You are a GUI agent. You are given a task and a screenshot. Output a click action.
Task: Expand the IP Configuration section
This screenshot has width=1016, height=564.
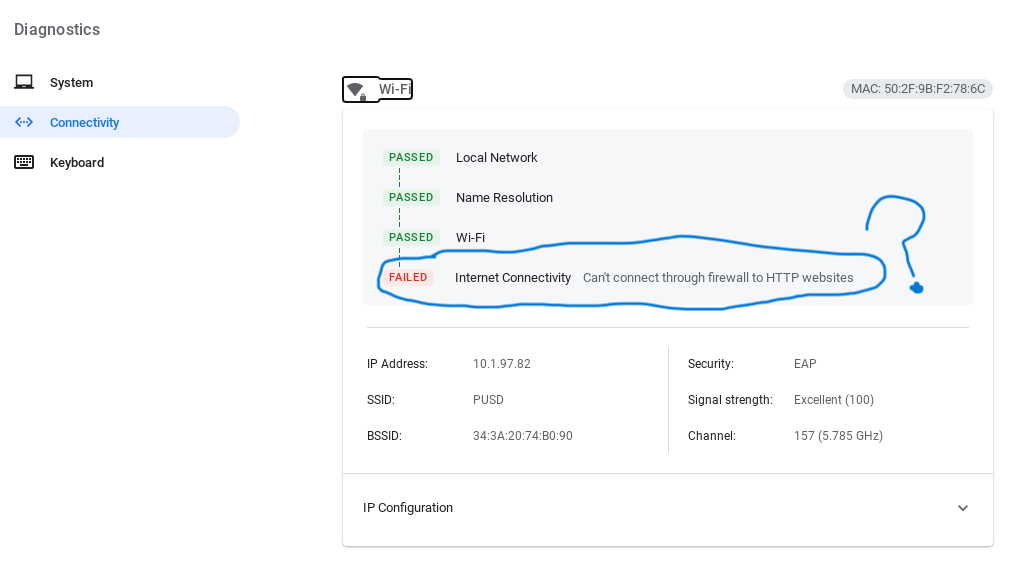click(667, 508)
